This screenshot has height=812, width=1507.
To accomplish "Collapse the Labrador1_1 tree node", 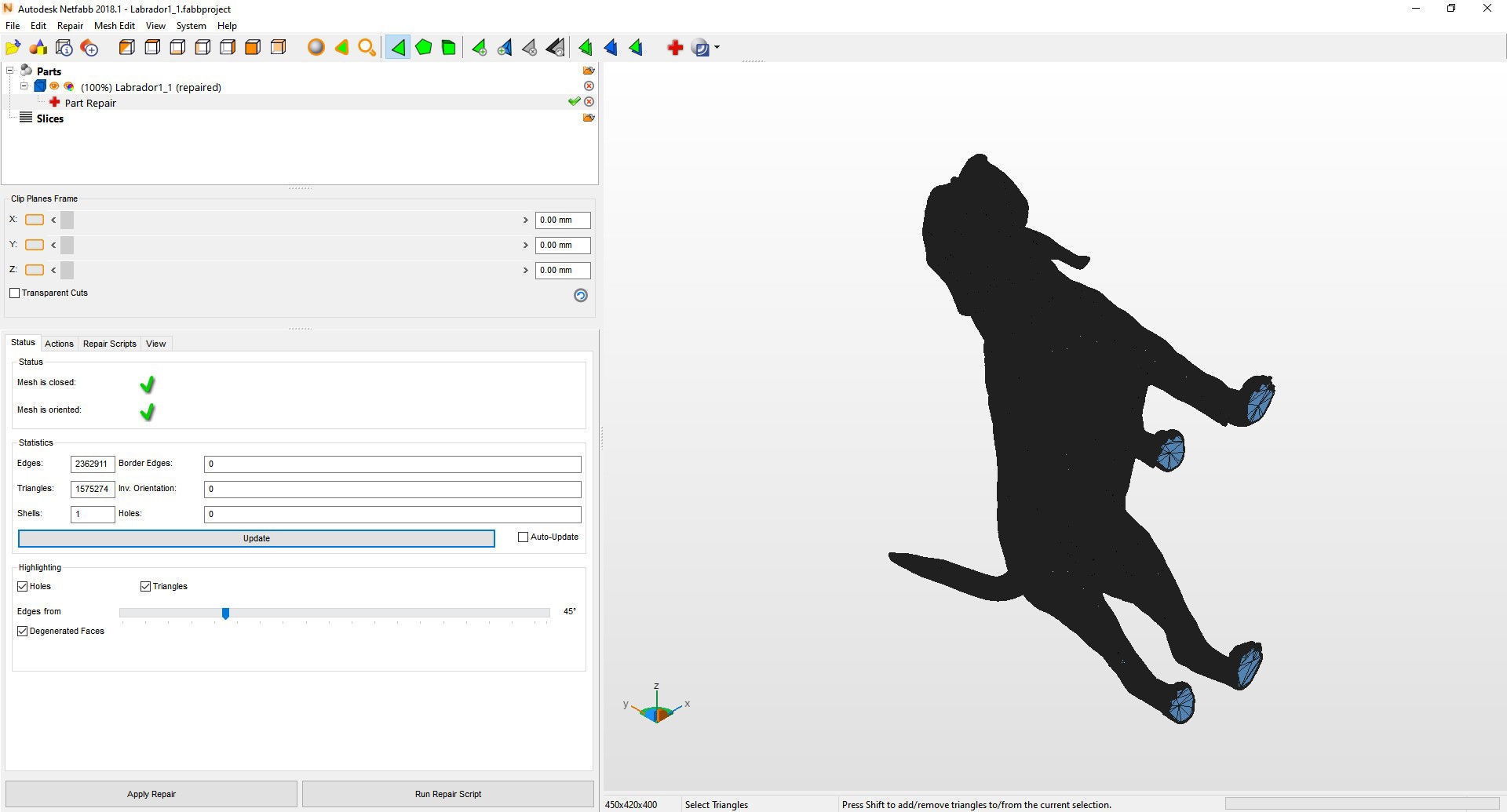I will click(x=24, y=86).
